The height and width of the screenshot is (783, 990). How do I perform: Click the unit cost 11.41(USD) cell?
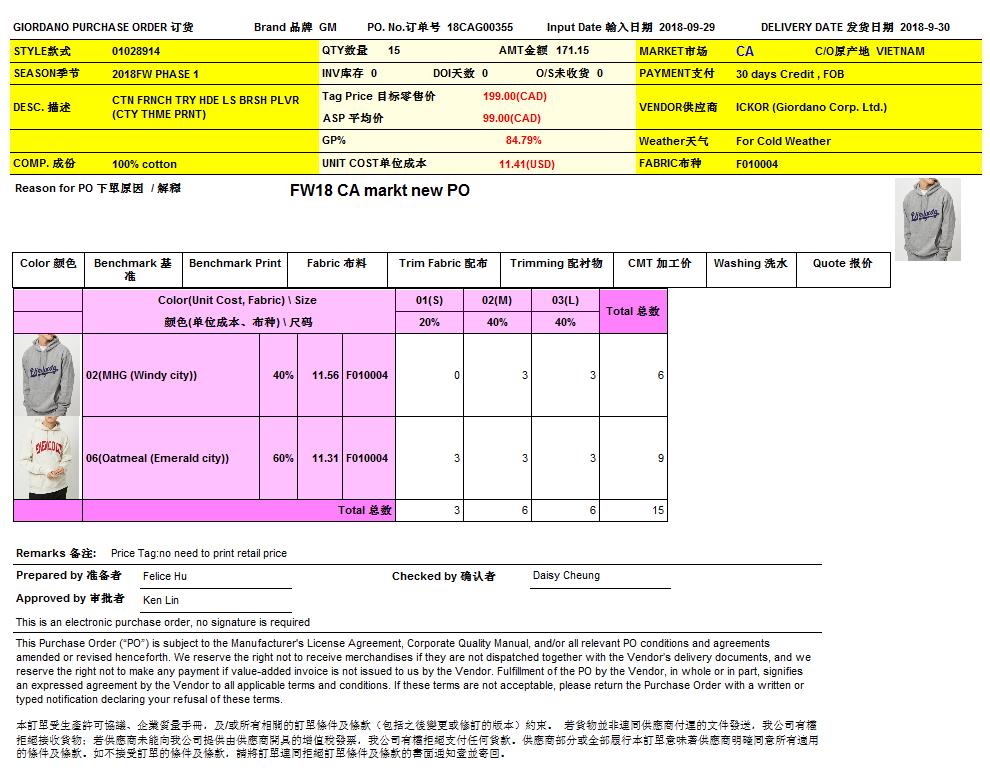526,164
